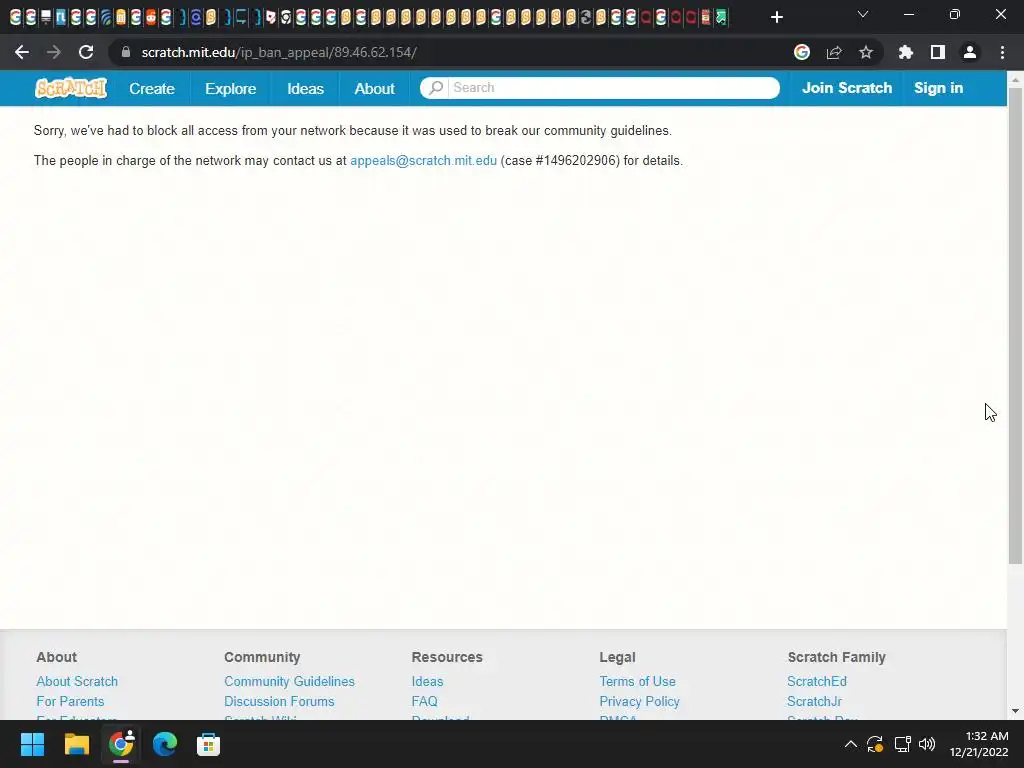Open the Privacy Policy footer link

click(x=639, y=701)
